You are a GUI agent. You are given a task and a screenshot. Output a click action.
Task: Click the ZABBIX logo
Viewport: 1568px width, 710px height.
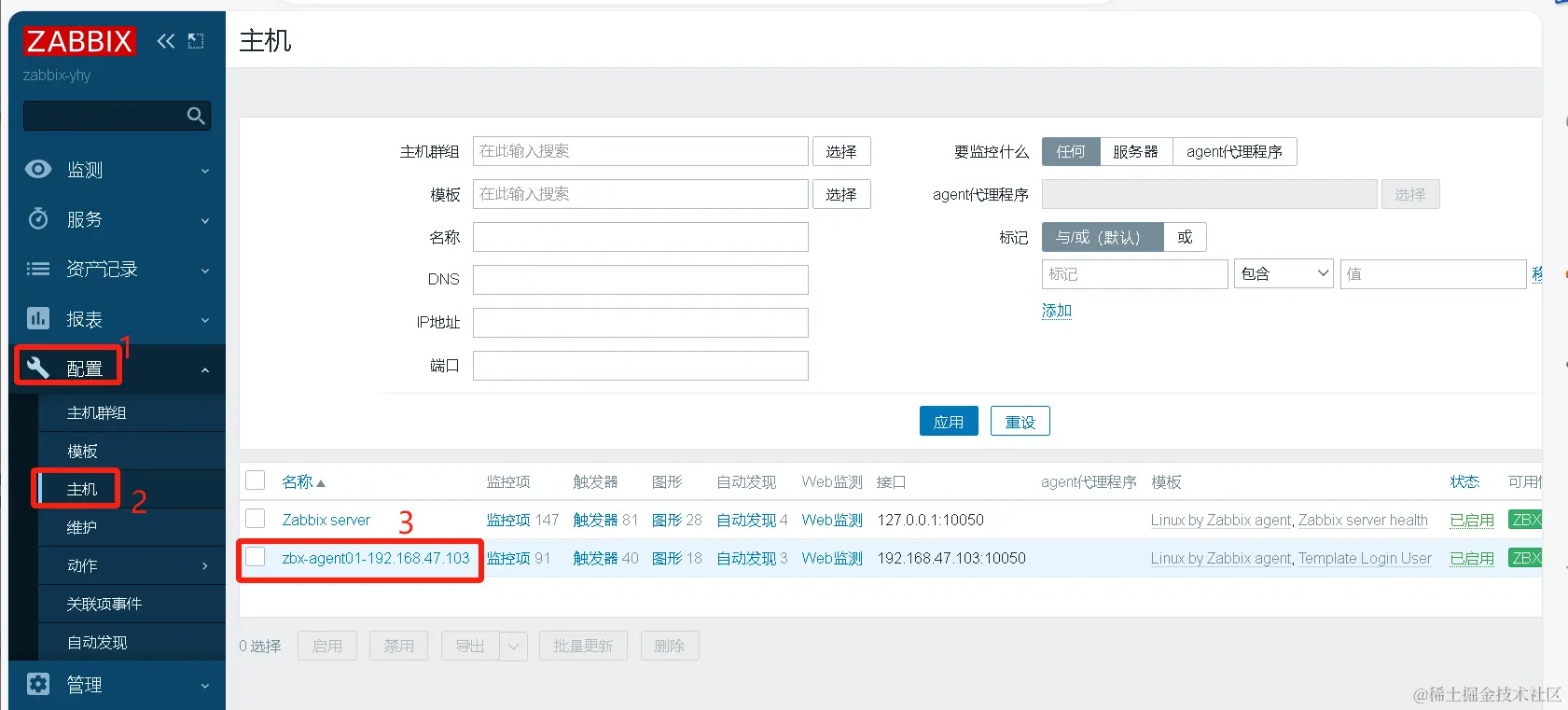click(x=79, y=41)
